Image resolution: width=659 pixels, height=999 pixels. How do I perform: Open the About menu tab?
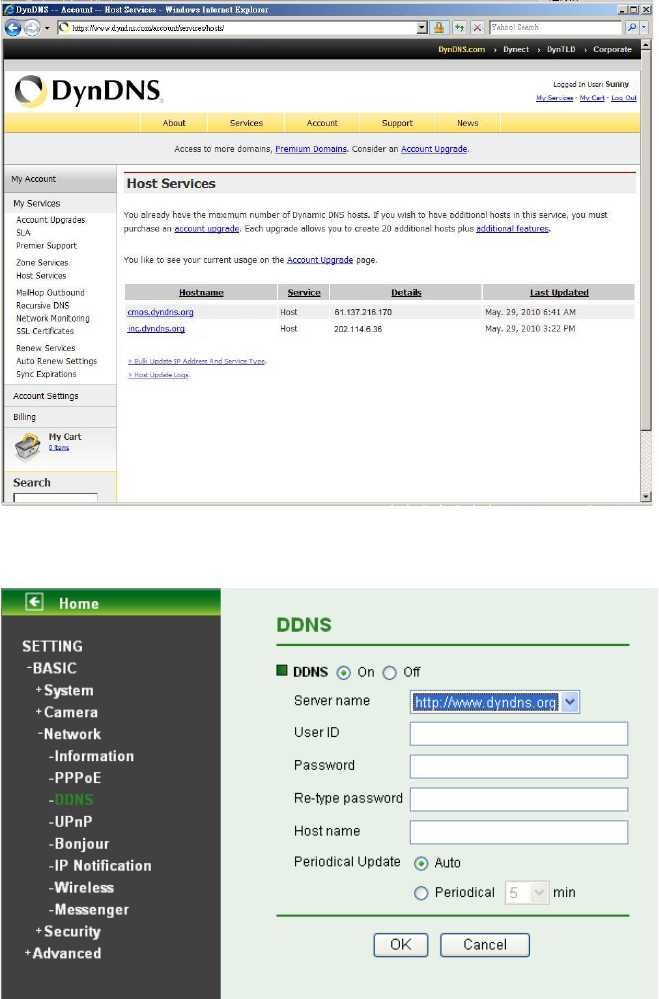[174, 123]
